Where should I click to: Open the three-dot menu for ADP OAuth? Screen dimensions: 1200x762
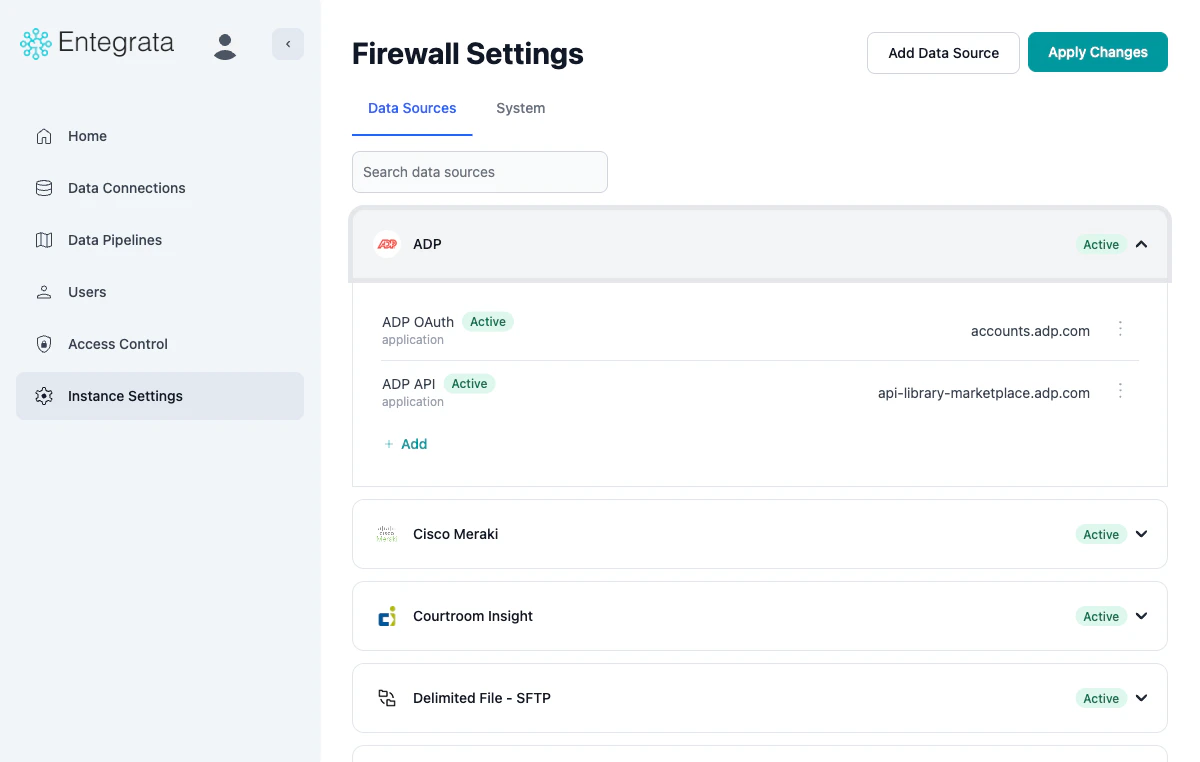[1120, 328]
